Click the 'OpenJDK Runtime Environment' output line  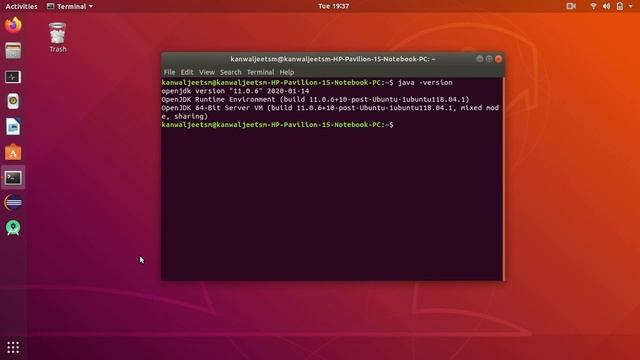point(315,100)
